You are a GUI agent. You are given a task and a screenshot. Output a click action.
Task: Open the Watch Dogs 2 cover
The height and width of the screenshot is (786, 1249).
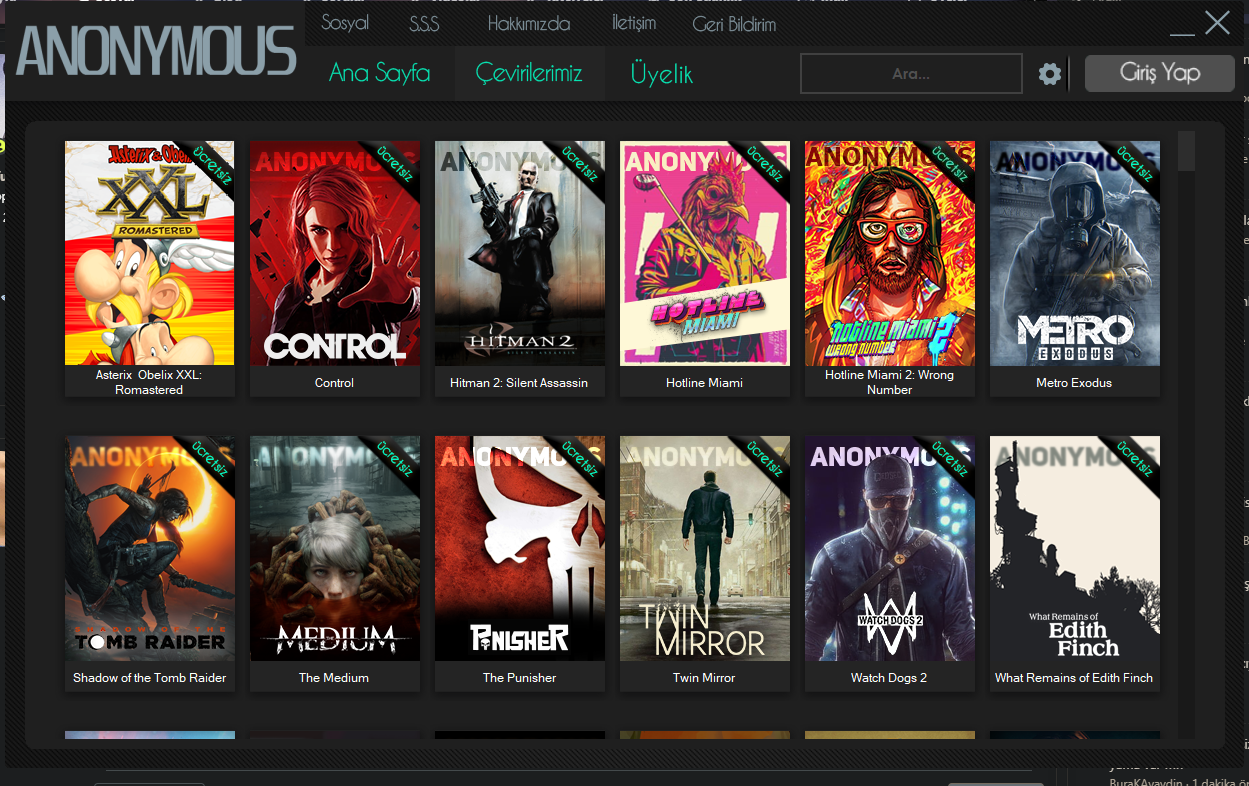890,548
